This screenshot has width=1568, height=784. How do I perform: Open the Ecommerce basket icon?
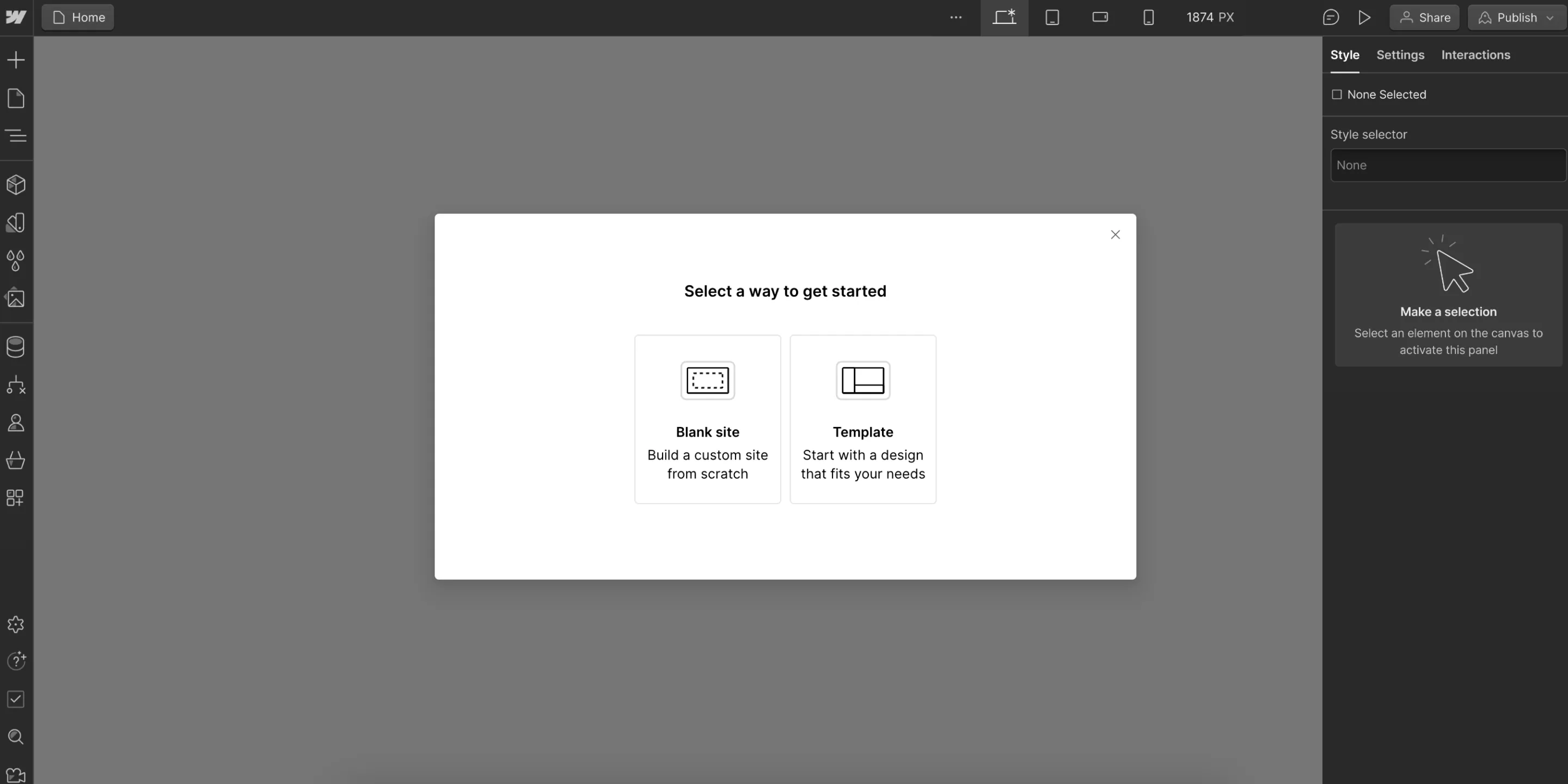pos(16,460)
